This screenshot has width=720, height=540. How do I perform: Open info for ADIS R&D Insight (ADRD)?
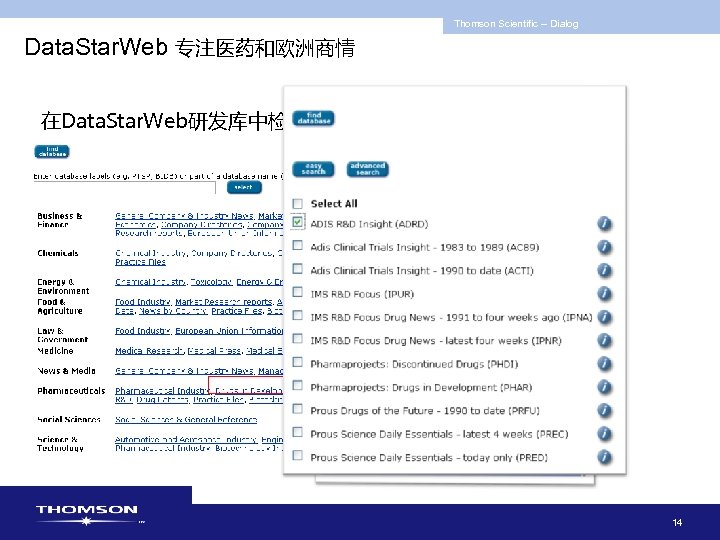[604, 224]
